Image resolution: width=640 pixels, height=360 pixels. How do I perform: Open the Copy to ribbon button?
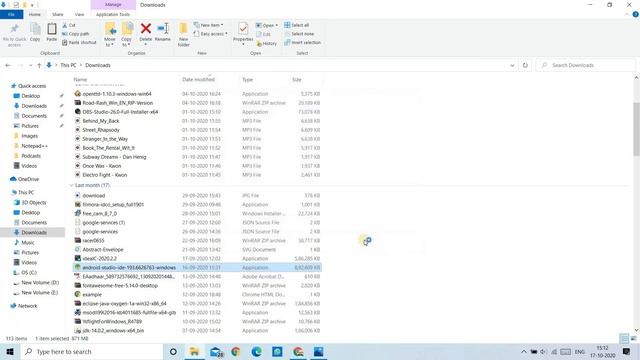point(127,34)
